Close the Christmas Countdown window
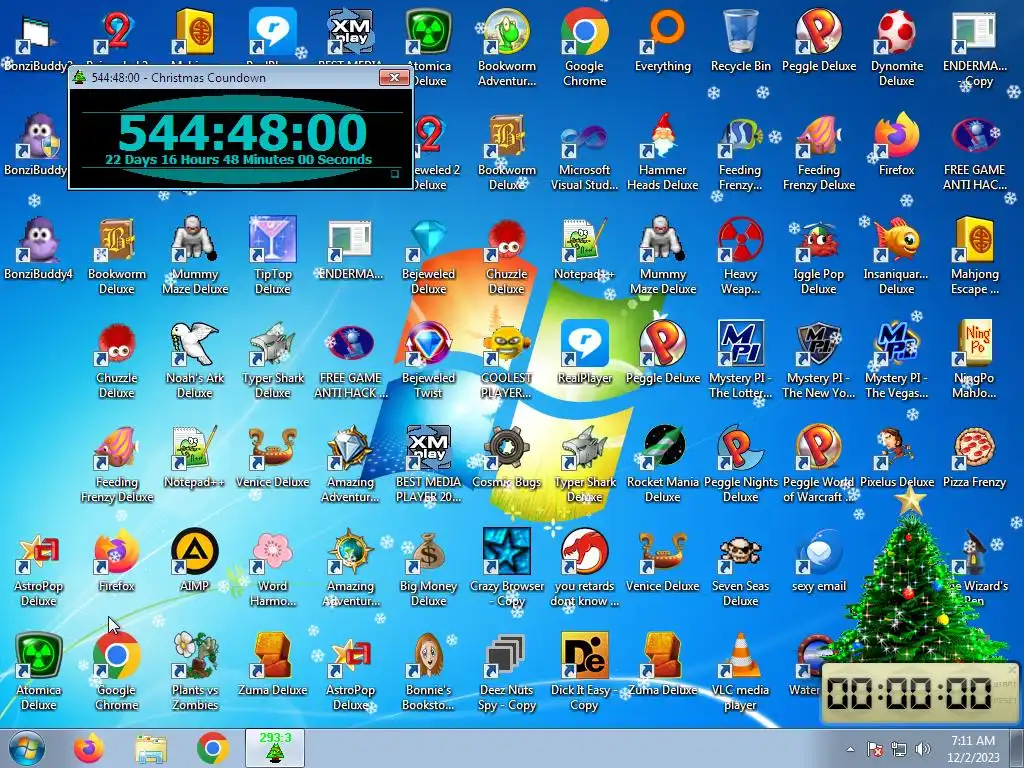 coord(394,77)
